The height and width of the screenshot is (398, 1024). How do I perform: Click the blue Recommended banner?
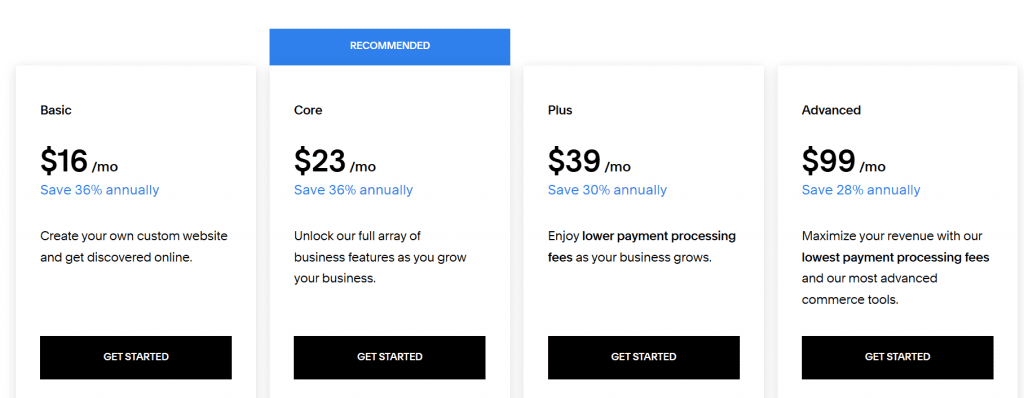390,46
